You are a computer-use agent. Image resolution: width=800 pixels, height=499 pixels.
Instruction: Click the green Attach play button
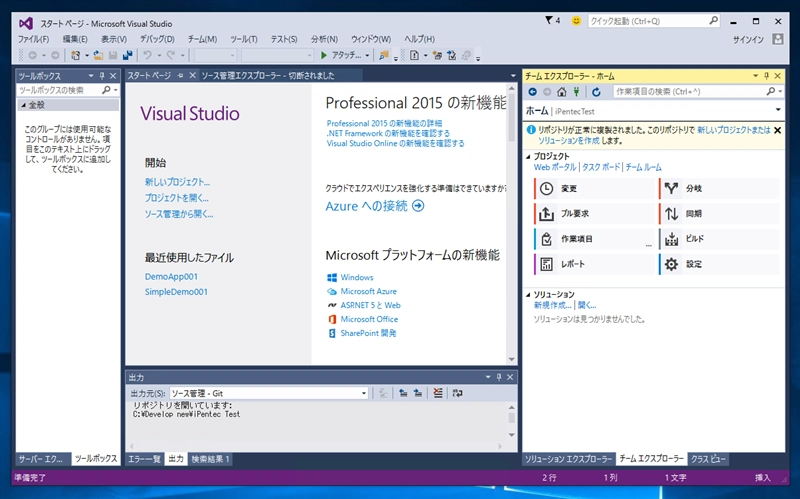click(323, 55)
